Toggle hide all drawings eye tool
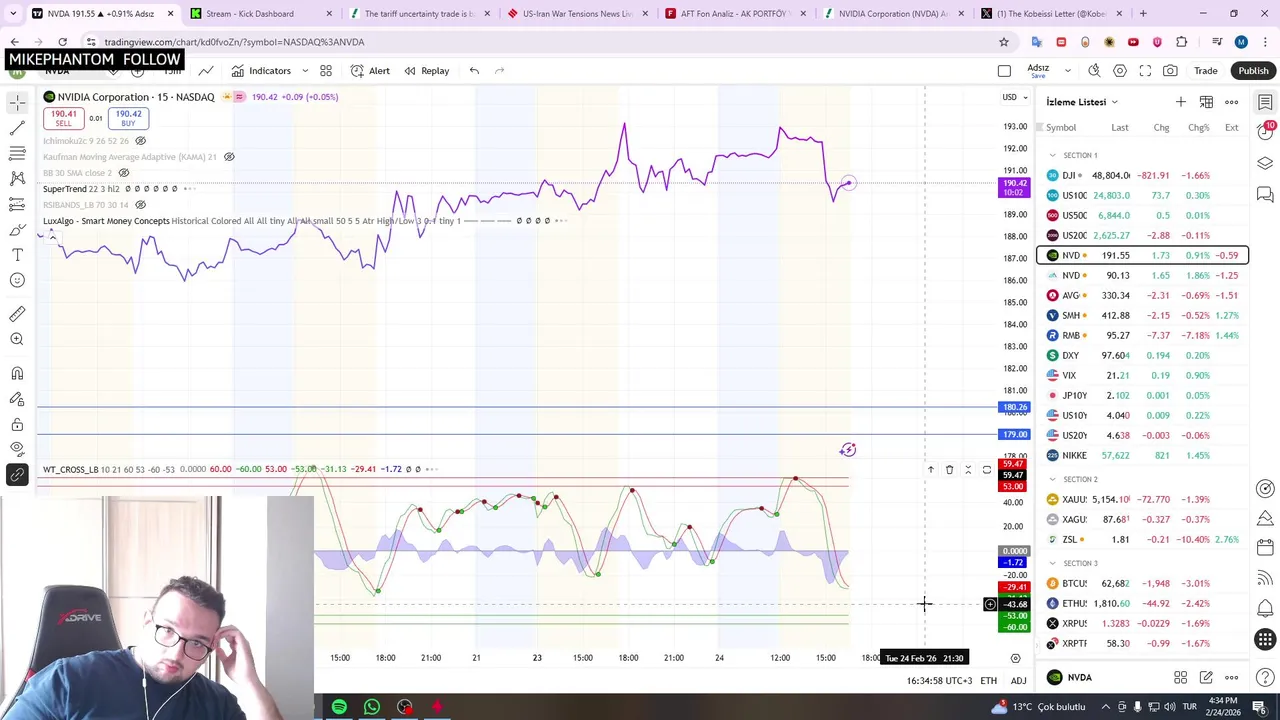 pyautogui.click(x=17, y=449)
